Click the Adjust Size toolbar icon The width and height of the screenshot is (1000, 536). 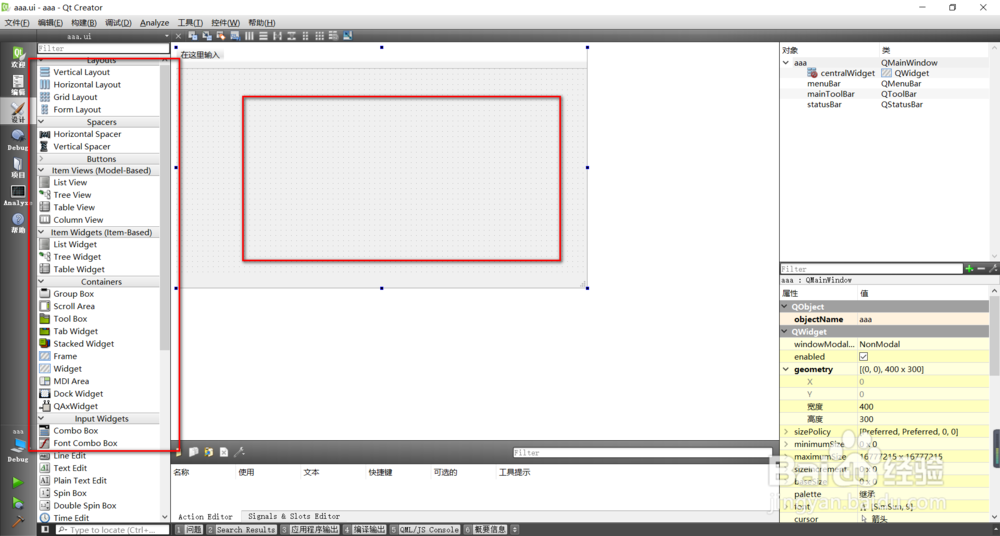tap(348, 36)
